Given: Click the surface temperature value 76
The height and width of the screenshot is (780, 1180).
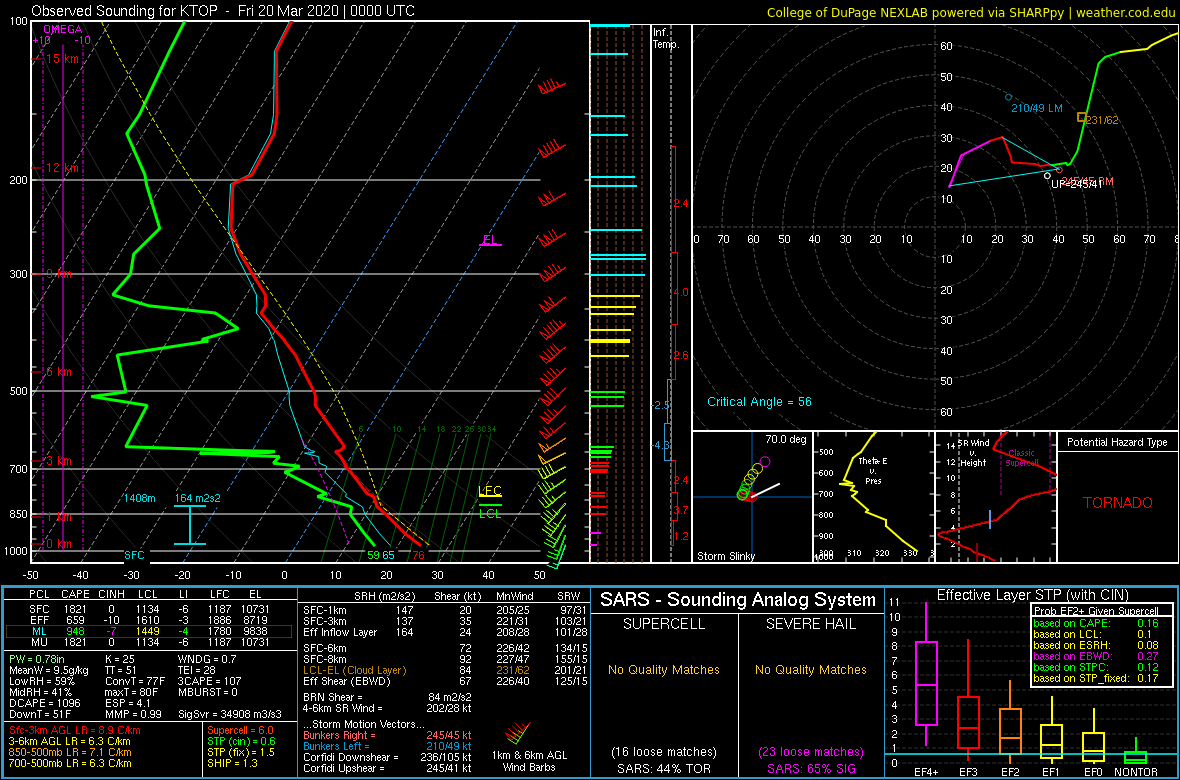Looking at the screenshot, I should (x=418, y=556).
